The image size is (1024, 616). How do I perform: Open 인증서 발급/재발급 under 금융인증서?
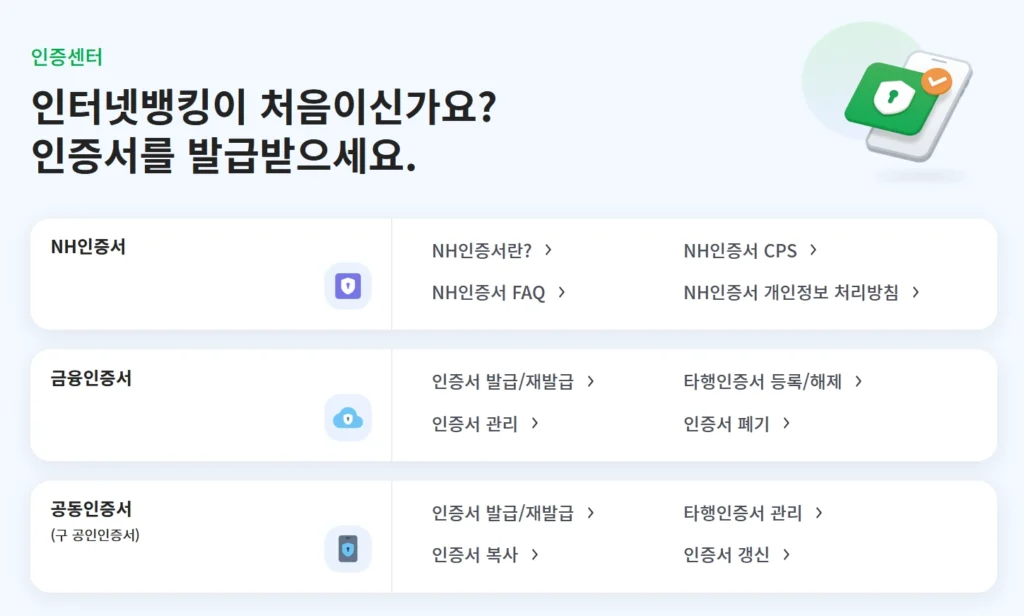(x=503, y=381)
